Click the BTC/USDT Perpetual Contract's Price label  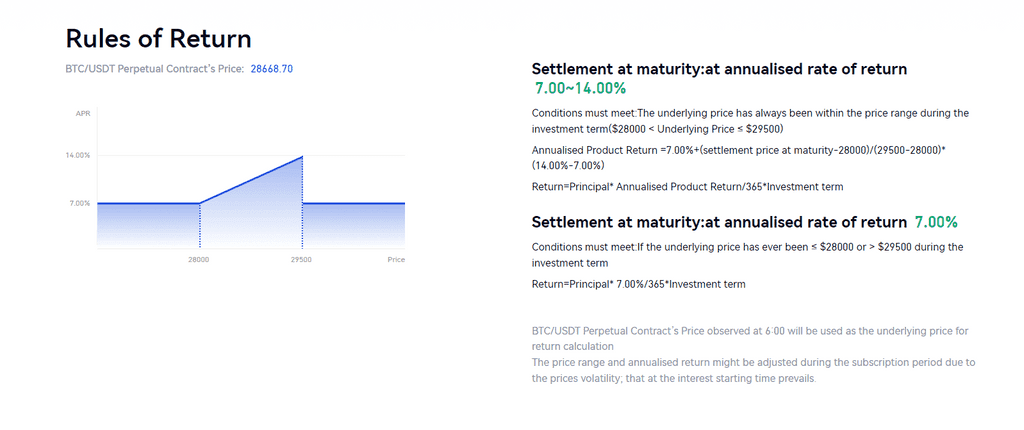pos(155,69)
